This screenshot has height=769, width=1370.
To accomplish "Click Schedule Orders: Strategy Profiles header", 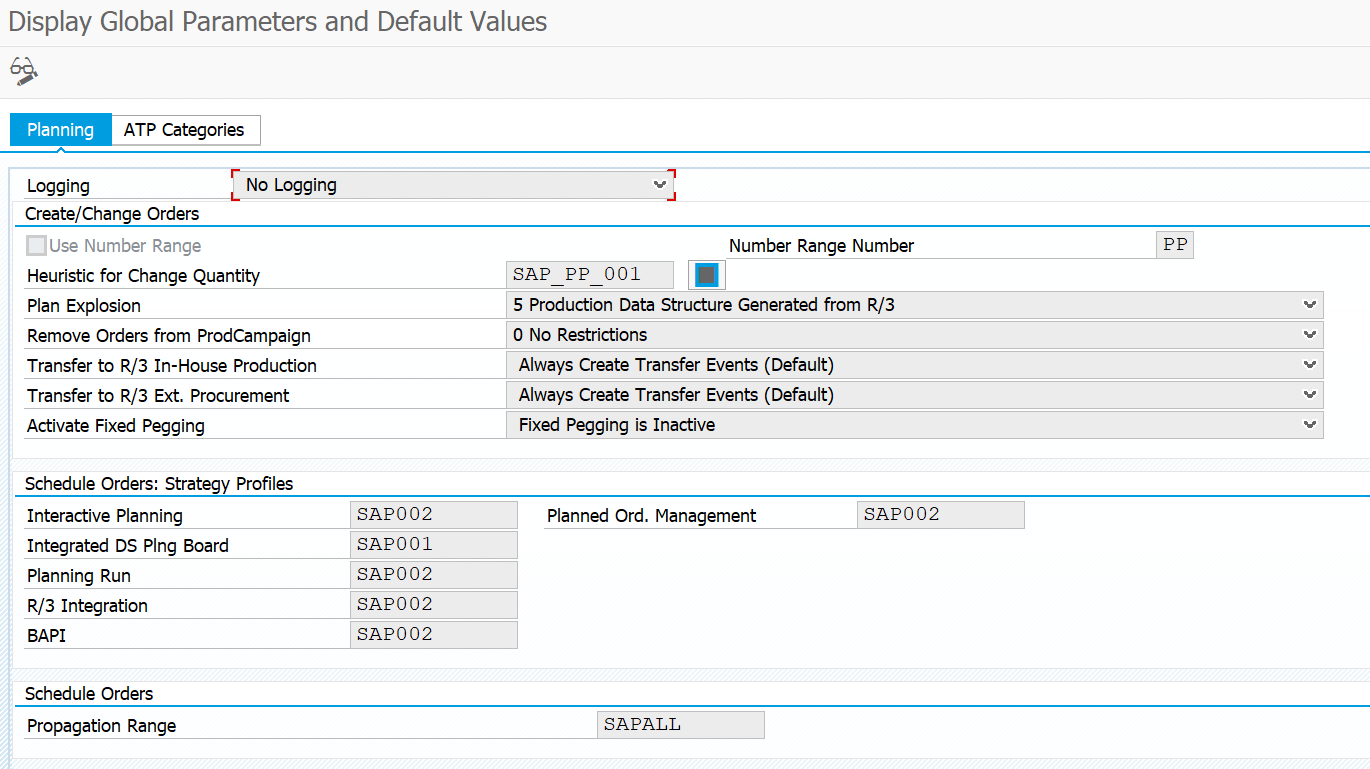I will tap(159, 484).
